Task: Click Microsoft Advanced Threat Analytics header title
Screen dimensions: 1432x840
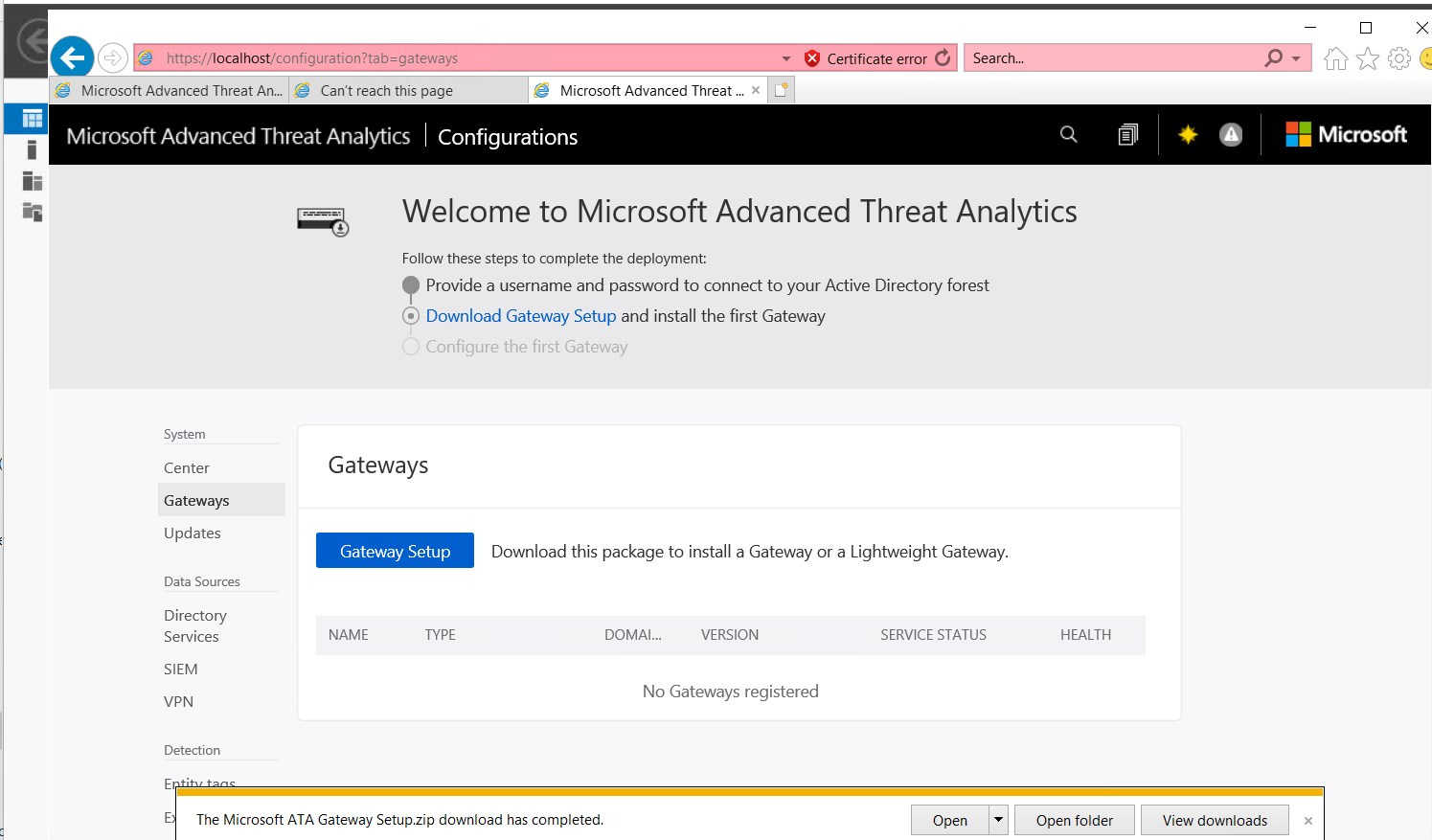Action: point(239,136)
